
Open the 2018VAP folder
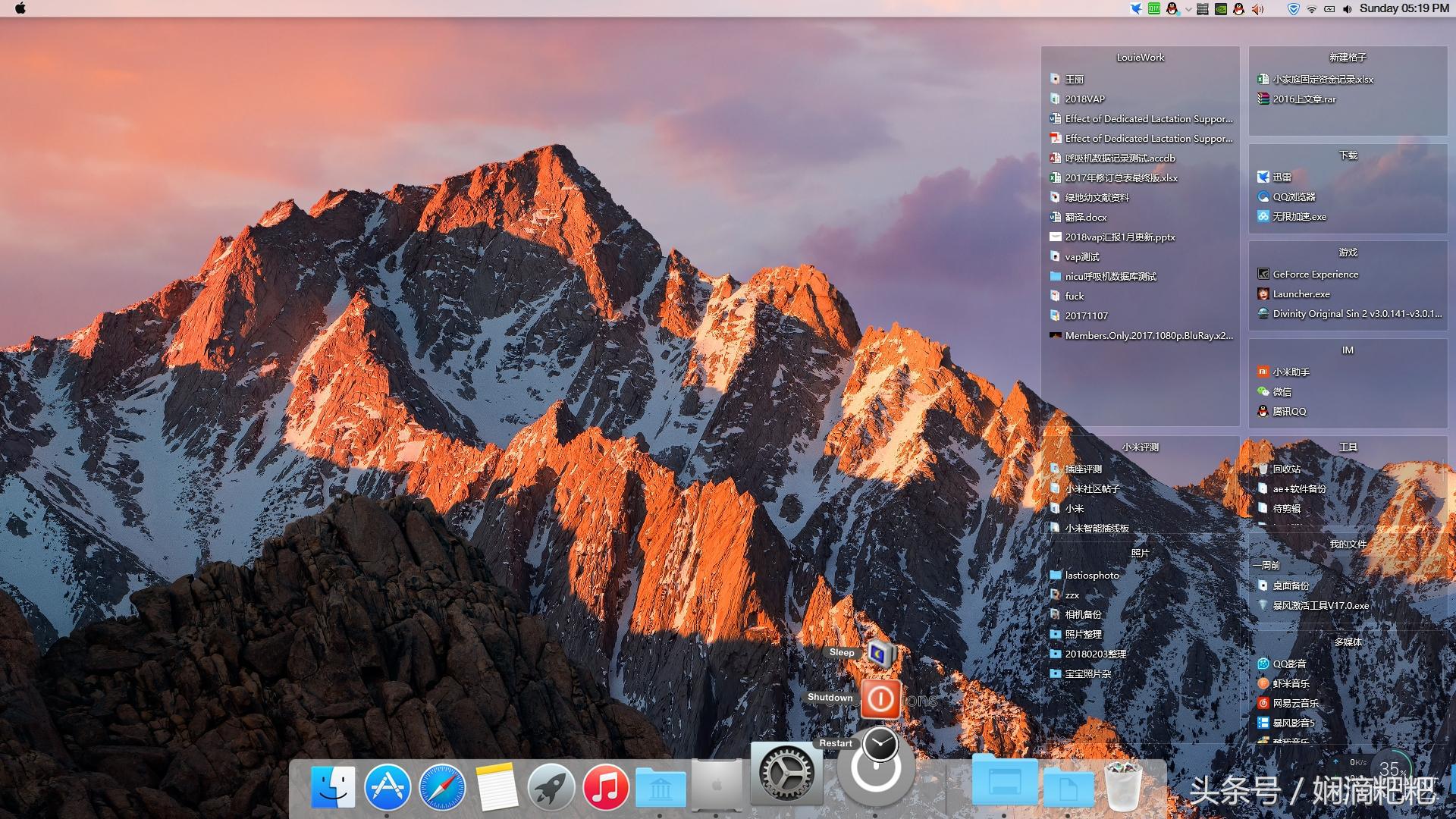point(1084,99)
